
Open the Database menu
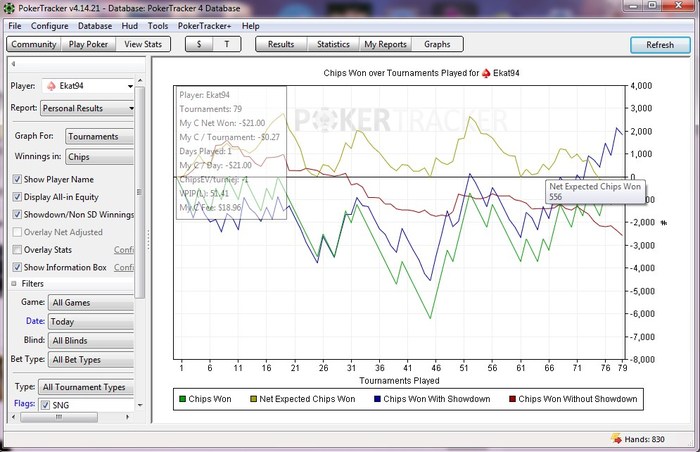[95, 26]
